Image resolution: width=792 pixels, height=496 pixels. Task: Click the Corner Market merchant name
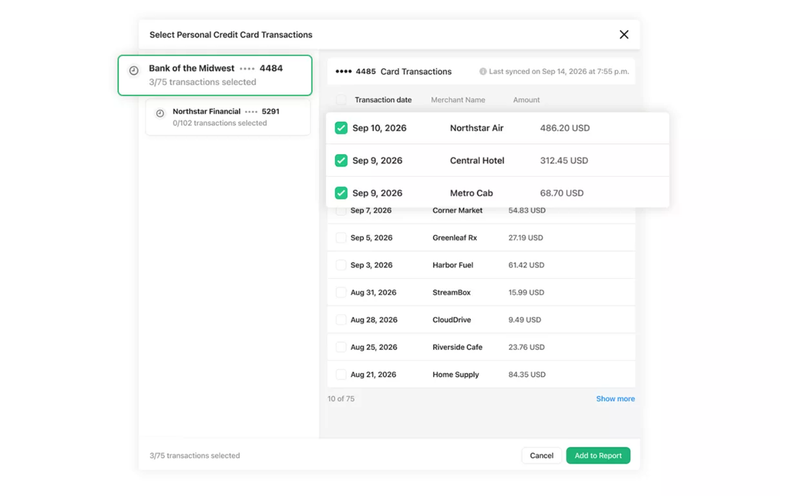coord(457,211)
